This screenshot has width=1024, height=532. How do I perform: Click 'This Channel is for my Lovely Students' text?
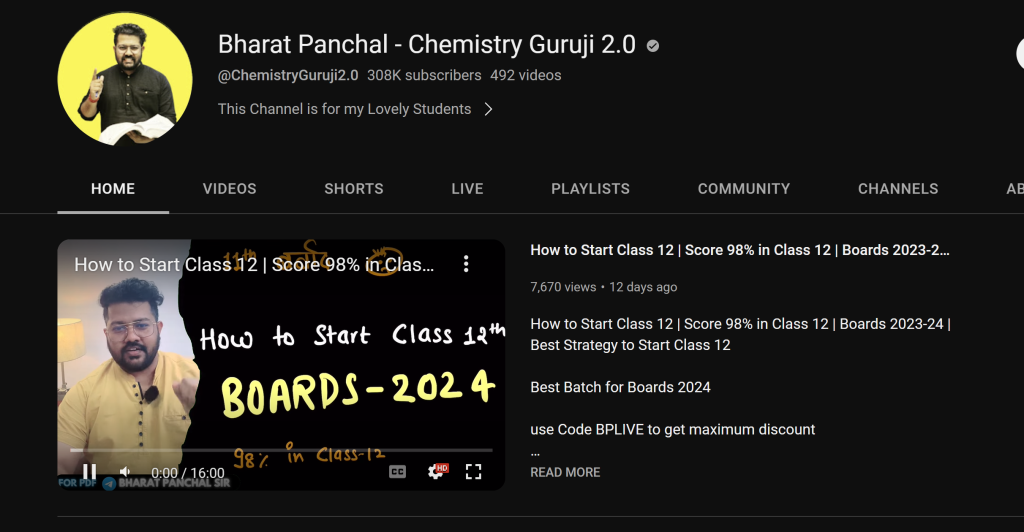coord(344,109)
